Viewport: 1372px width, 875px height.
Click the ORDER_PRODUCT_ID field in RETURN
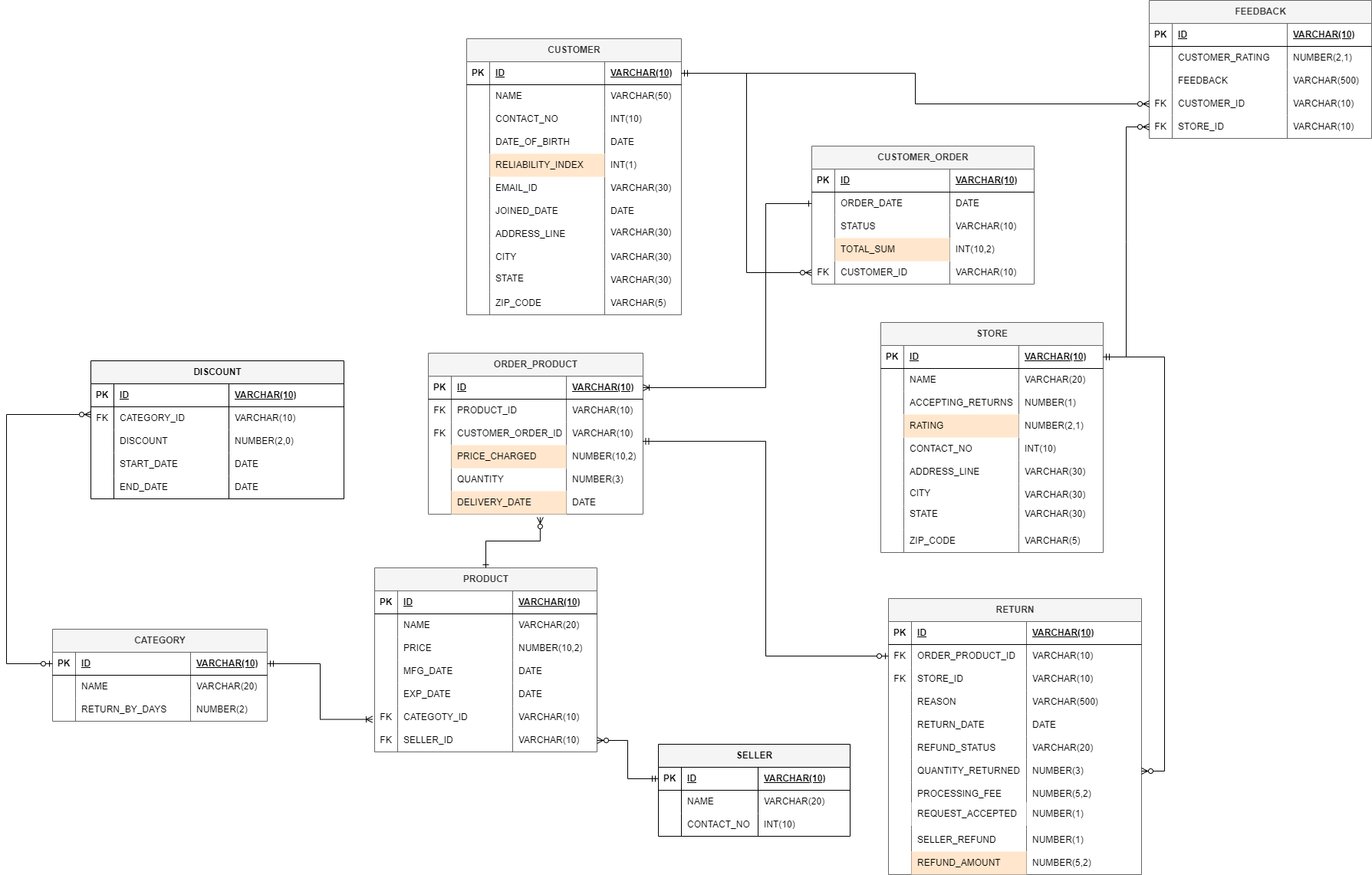tap(966, 656)
